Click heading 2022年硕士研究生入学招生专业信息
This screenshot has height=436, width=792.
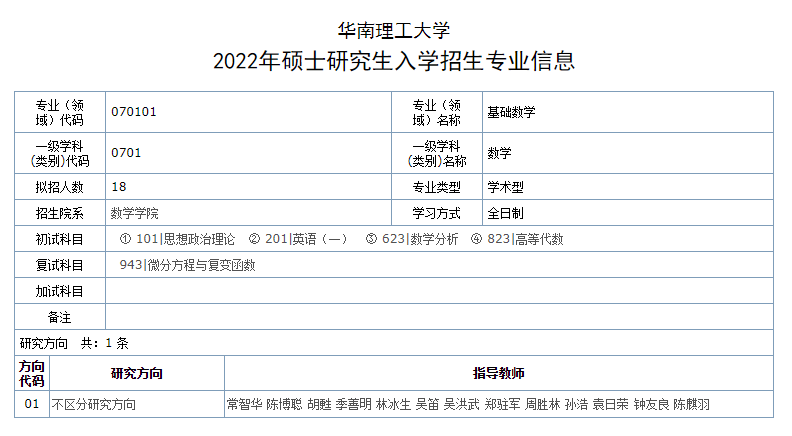point(393,62)
